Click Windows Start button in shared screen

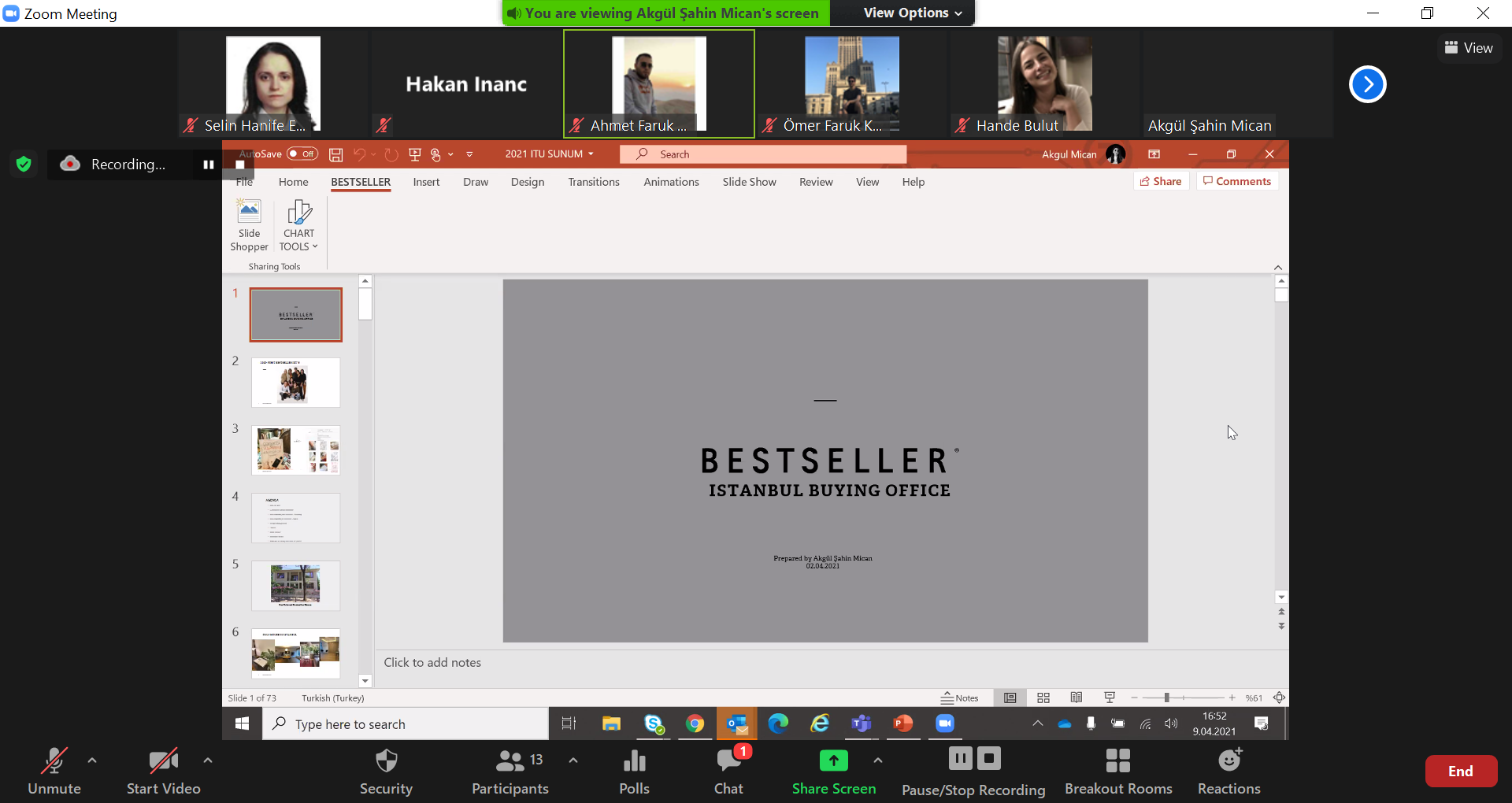pos(242,723)
